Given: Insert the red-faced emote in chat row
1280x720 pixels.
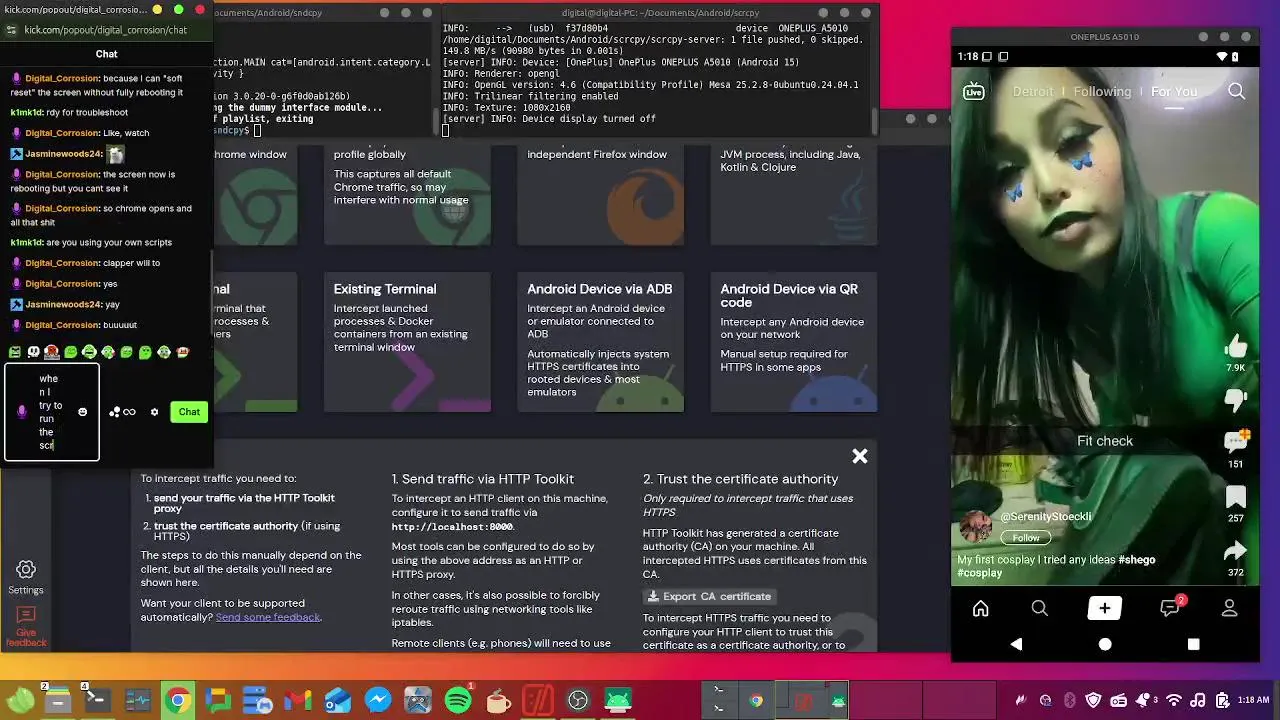Looking at the screenshot, I should click(x=52, y=352).
